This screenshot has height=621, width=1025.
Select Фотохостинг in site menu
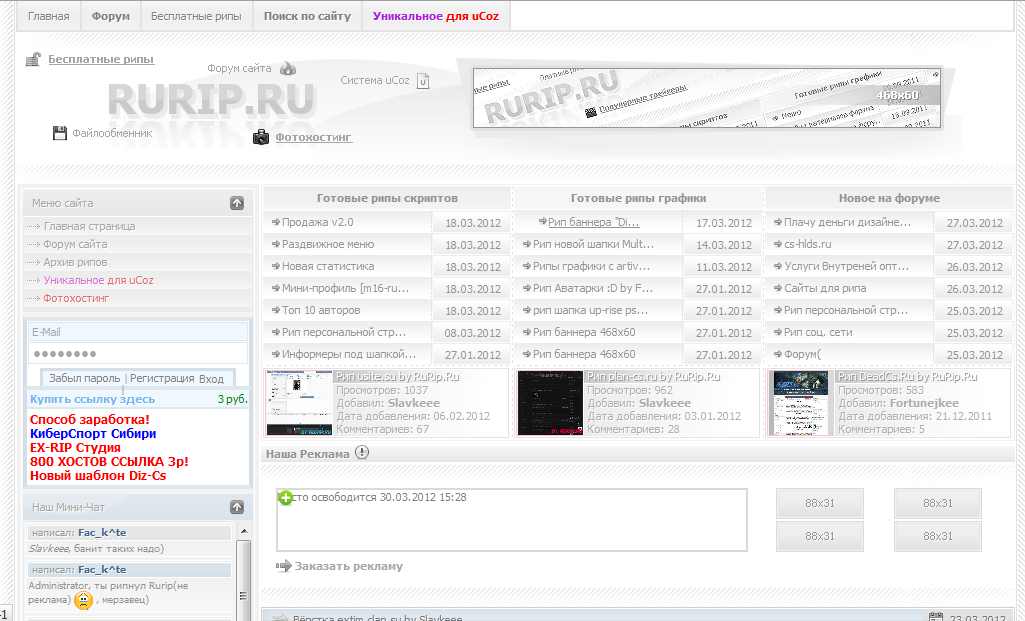tap(76, 298)
